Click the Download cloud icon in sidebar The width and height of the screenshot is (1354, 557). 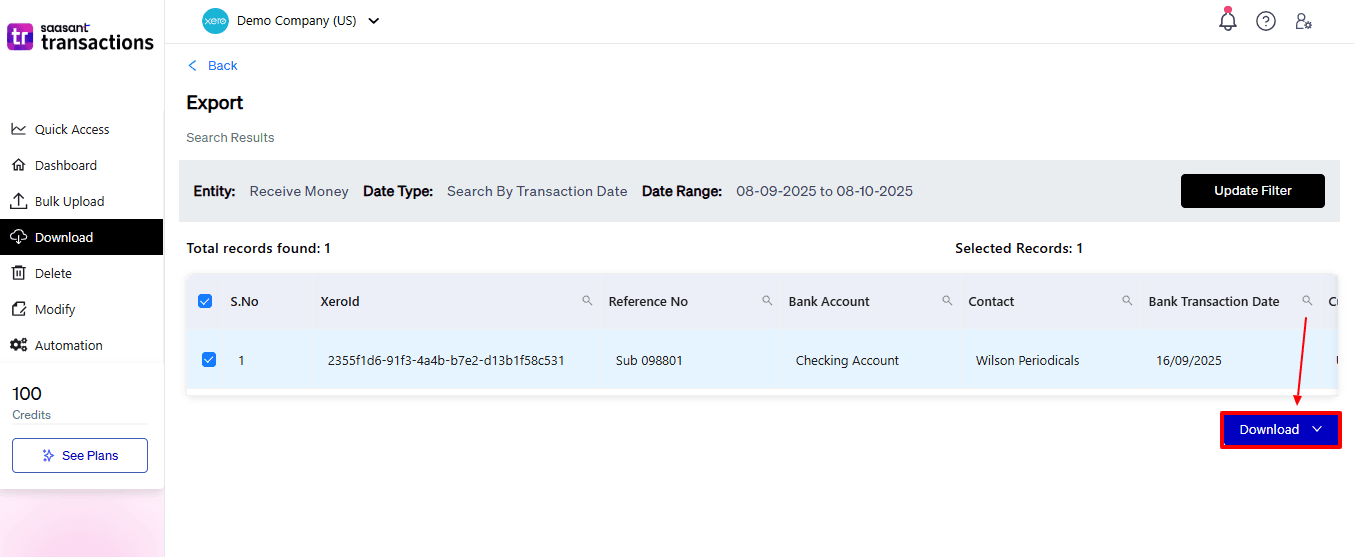pyautogui.click(x=18, y=237)
